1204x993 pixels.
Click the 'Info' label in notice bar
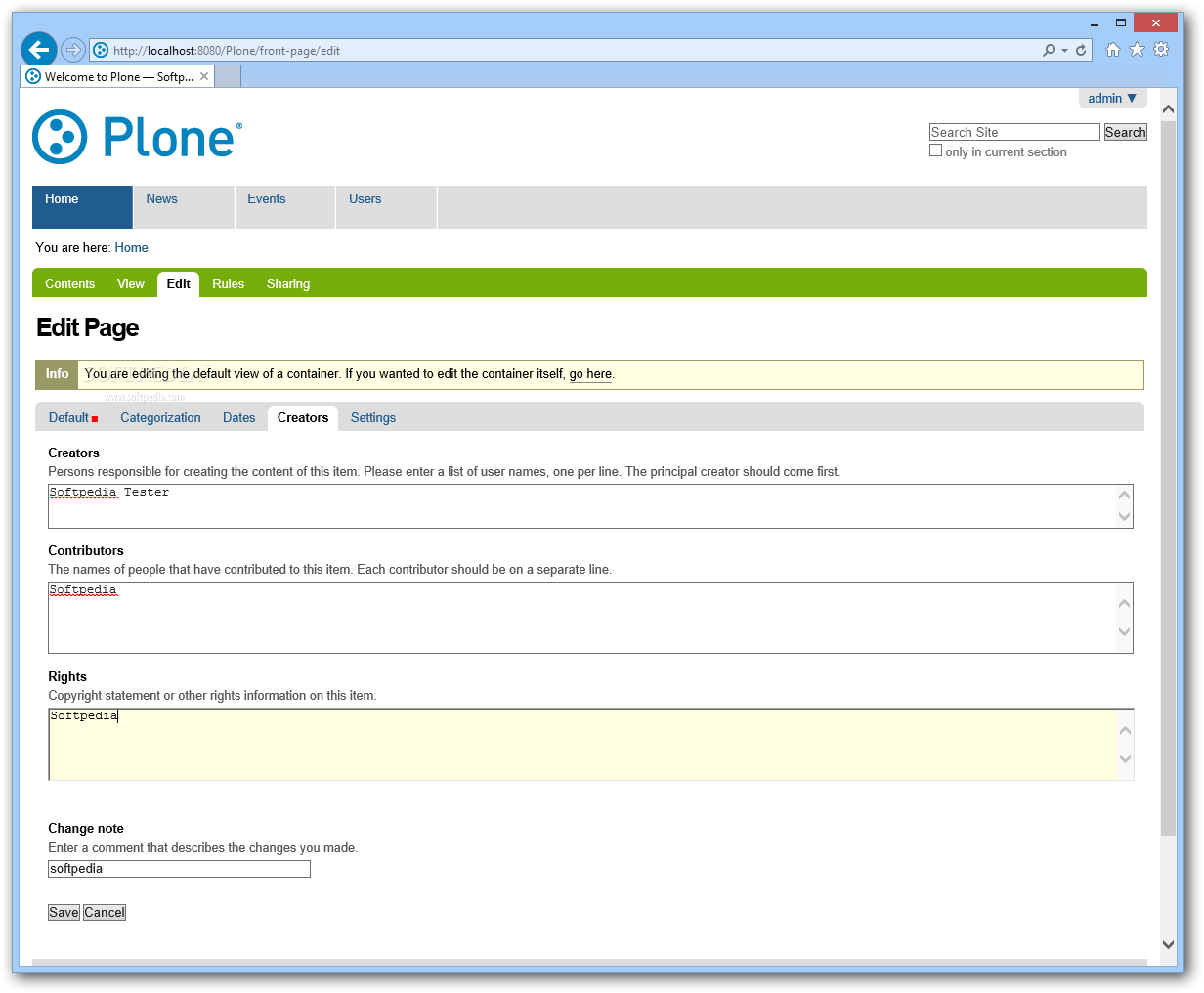57,374
